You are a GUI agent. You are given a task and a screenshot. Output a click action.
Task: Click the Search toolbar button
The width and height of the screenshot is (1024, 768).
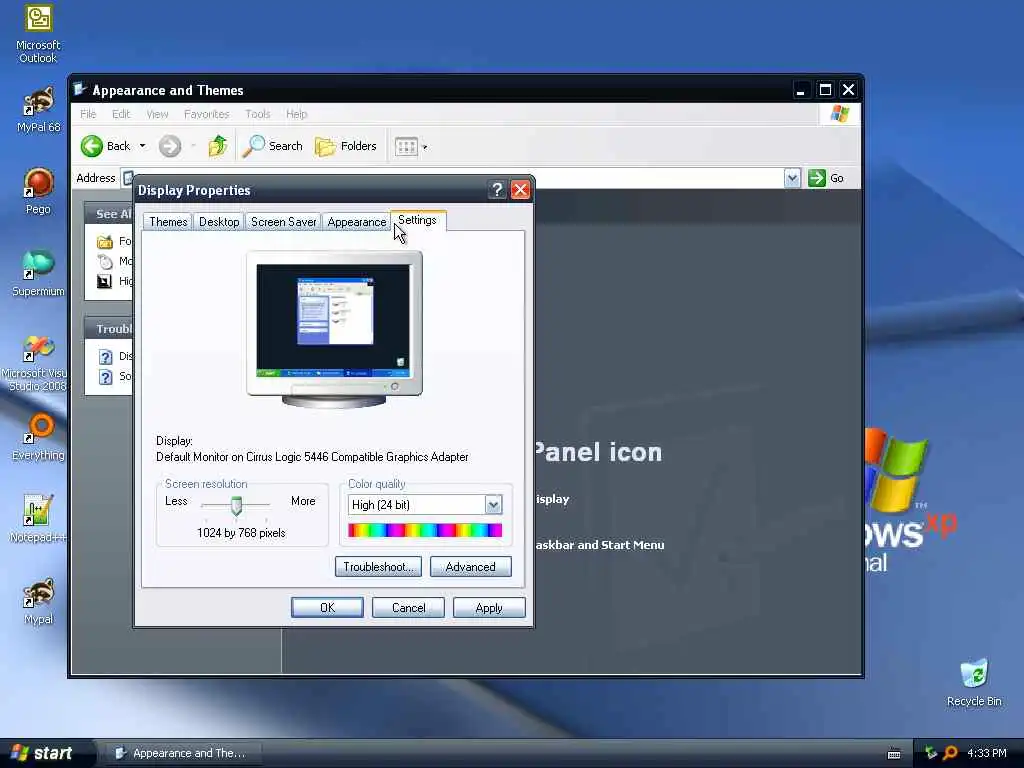coord(273,146)
